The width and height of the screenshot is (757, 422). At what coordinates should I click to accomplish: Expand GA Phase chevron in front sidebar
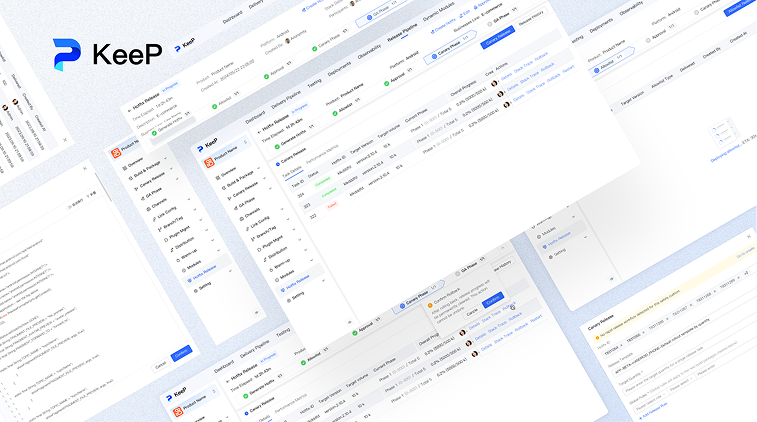coord(270,188)
